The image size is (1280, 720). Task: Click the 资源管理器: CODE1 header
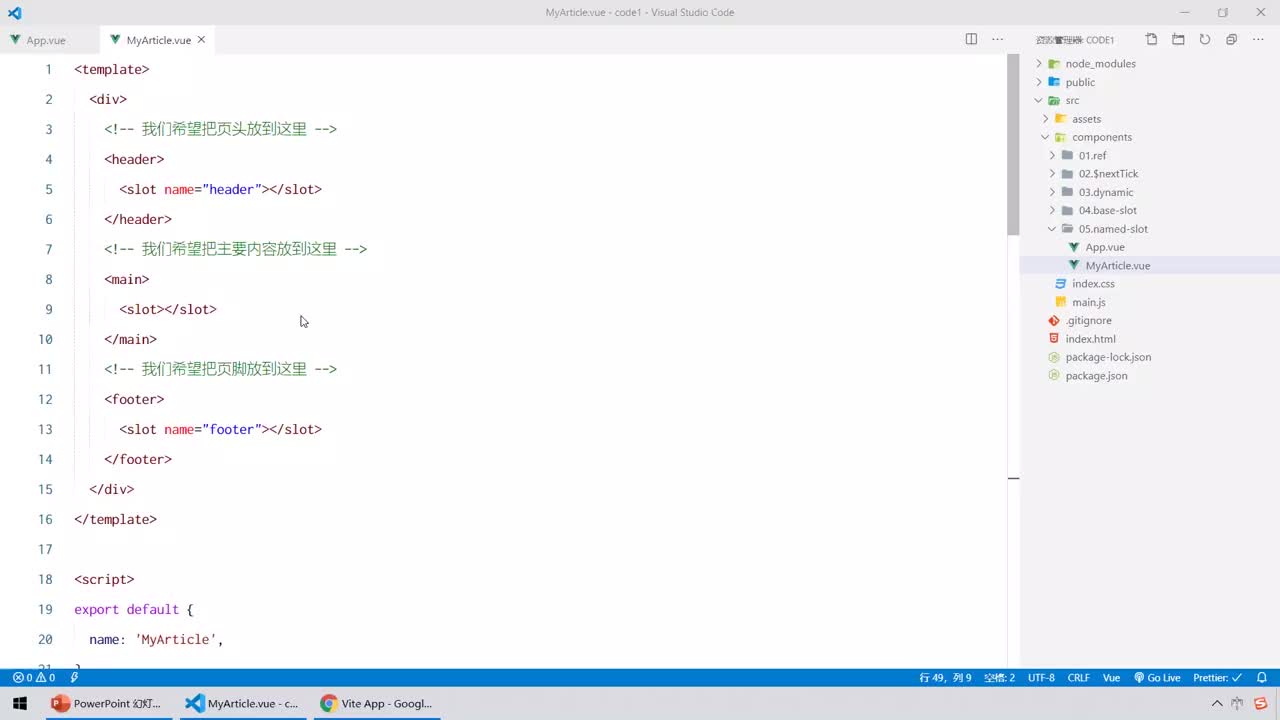[1075, 40]
